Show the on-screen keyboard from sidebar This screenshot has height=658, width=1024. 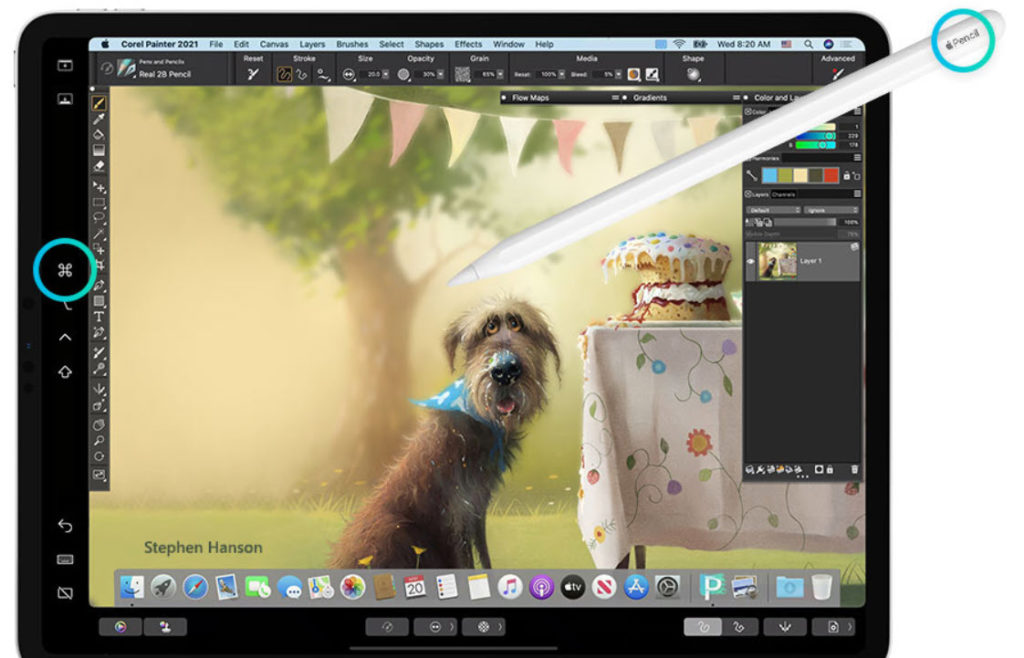(65, 559)
